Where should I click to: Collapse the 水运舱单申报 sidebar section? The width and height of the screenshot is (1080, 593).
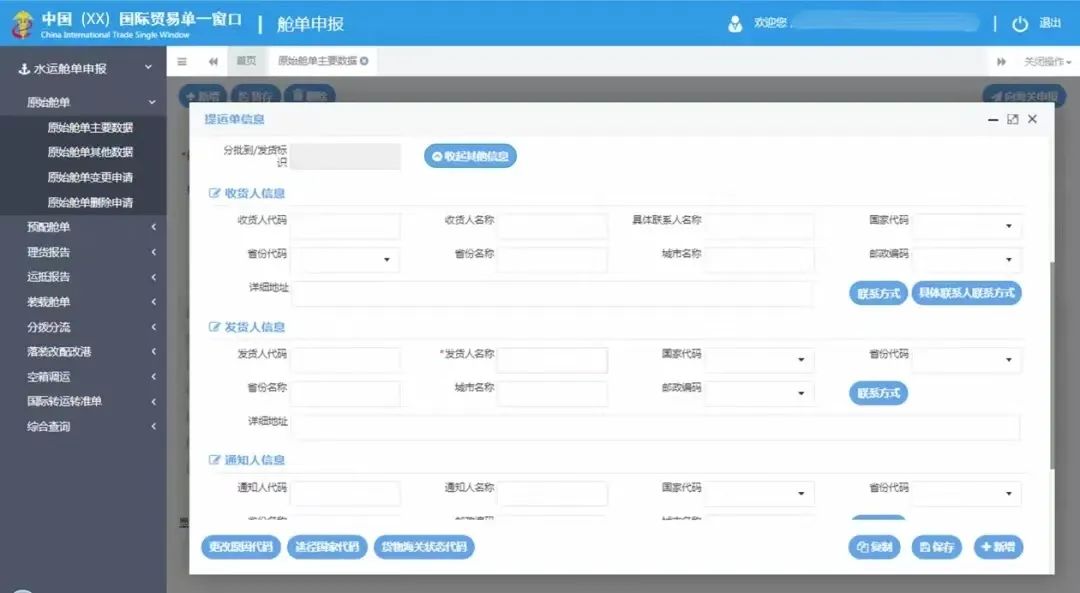pos(148,68)
